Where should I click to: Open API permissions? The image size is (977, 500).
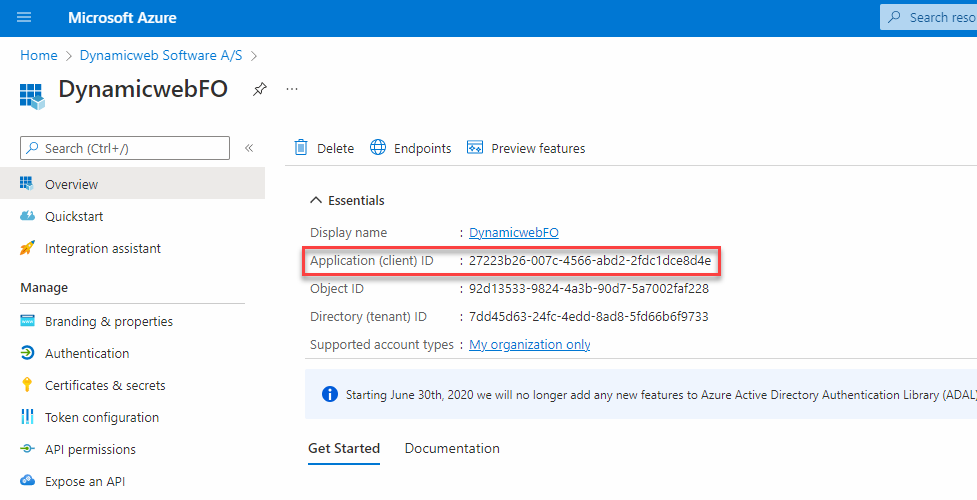[90, 450]
